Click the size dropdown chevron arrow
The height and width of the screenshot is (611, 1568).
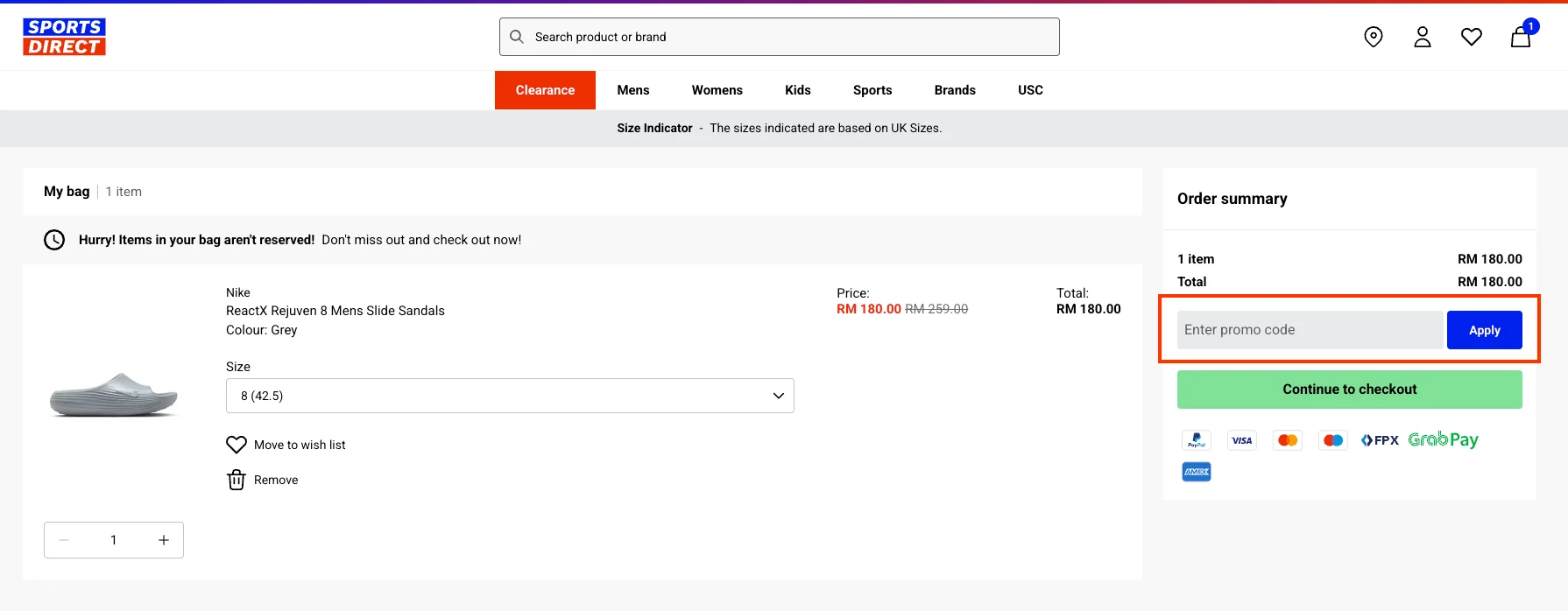click(778, 396)
